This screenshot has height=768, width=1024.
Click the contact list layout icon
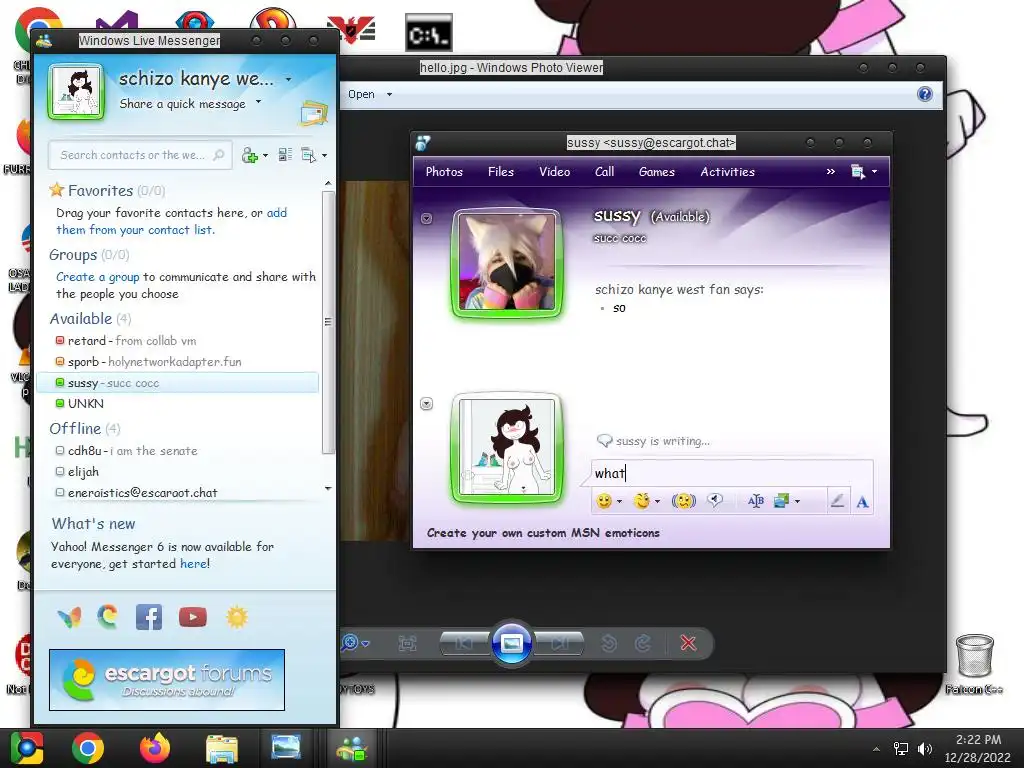[x=285, y=155]
